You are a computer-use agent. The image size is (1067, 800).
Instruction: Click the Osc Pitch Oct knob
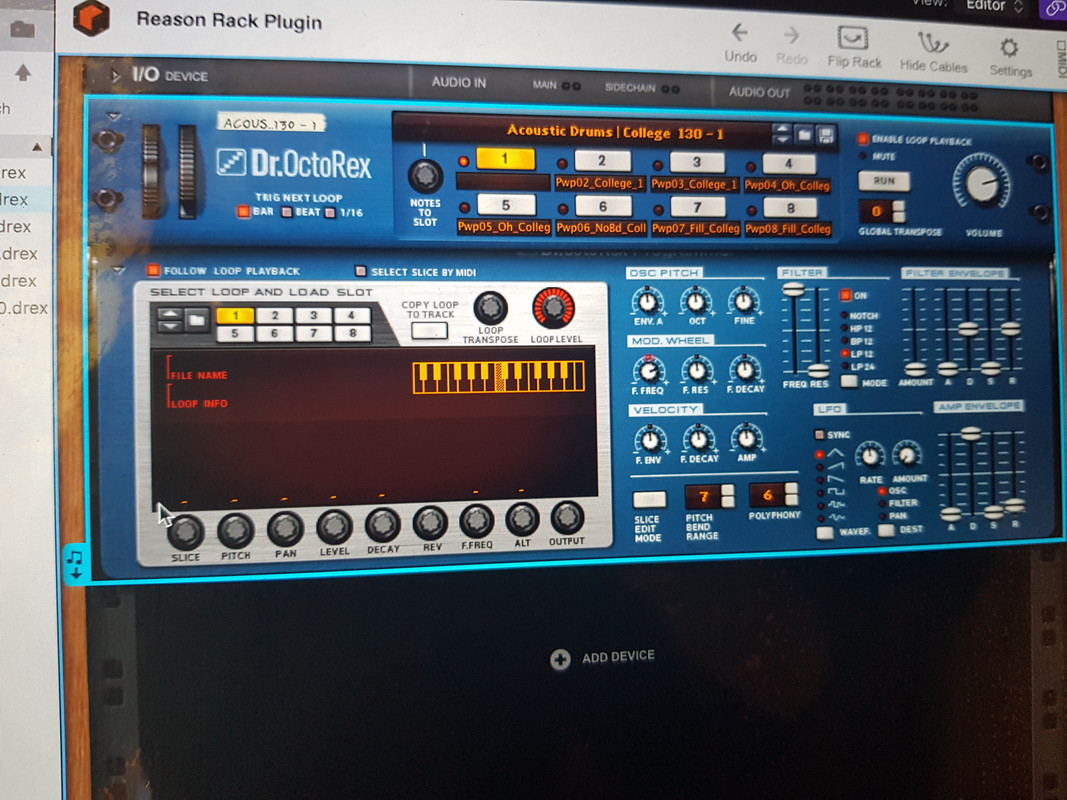click(x=696, y=301)
